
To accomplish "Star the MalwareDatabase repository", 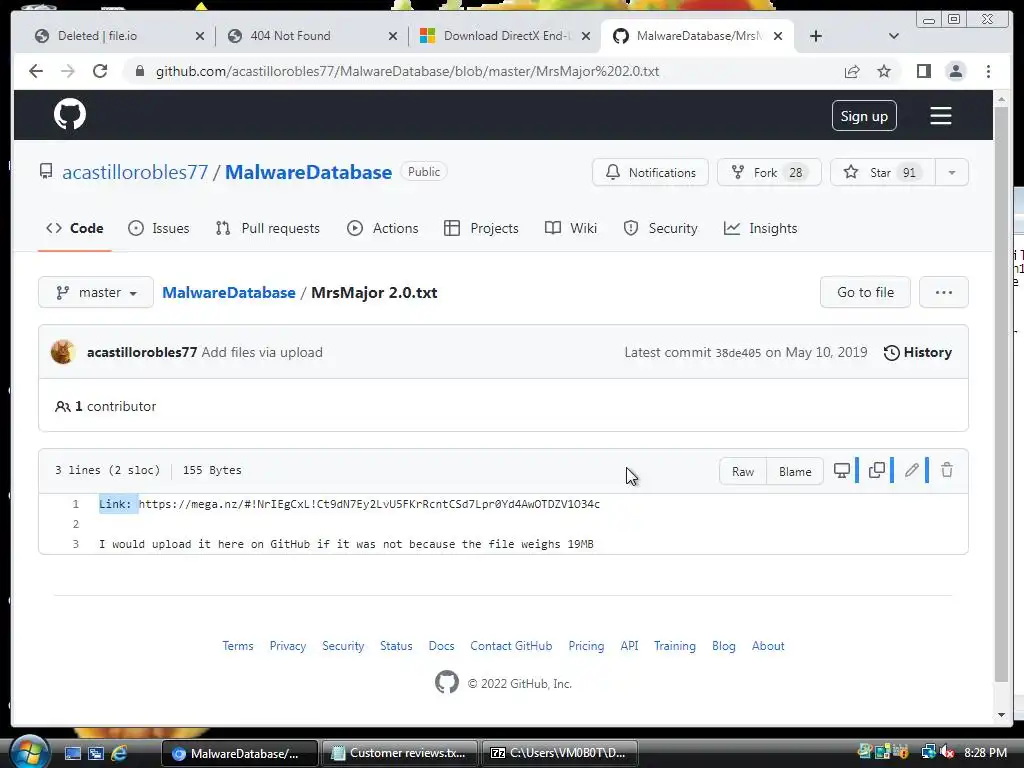I will [882, 172].
